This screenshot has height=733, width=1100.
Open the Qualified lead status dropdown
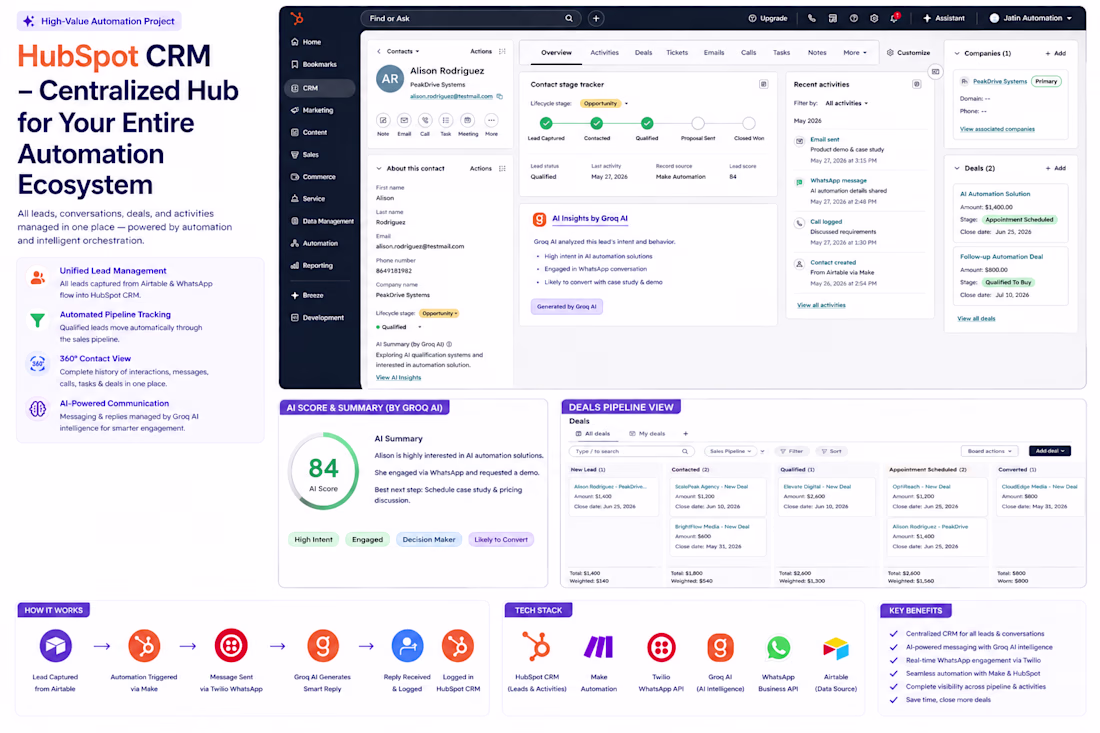point(398,327)
